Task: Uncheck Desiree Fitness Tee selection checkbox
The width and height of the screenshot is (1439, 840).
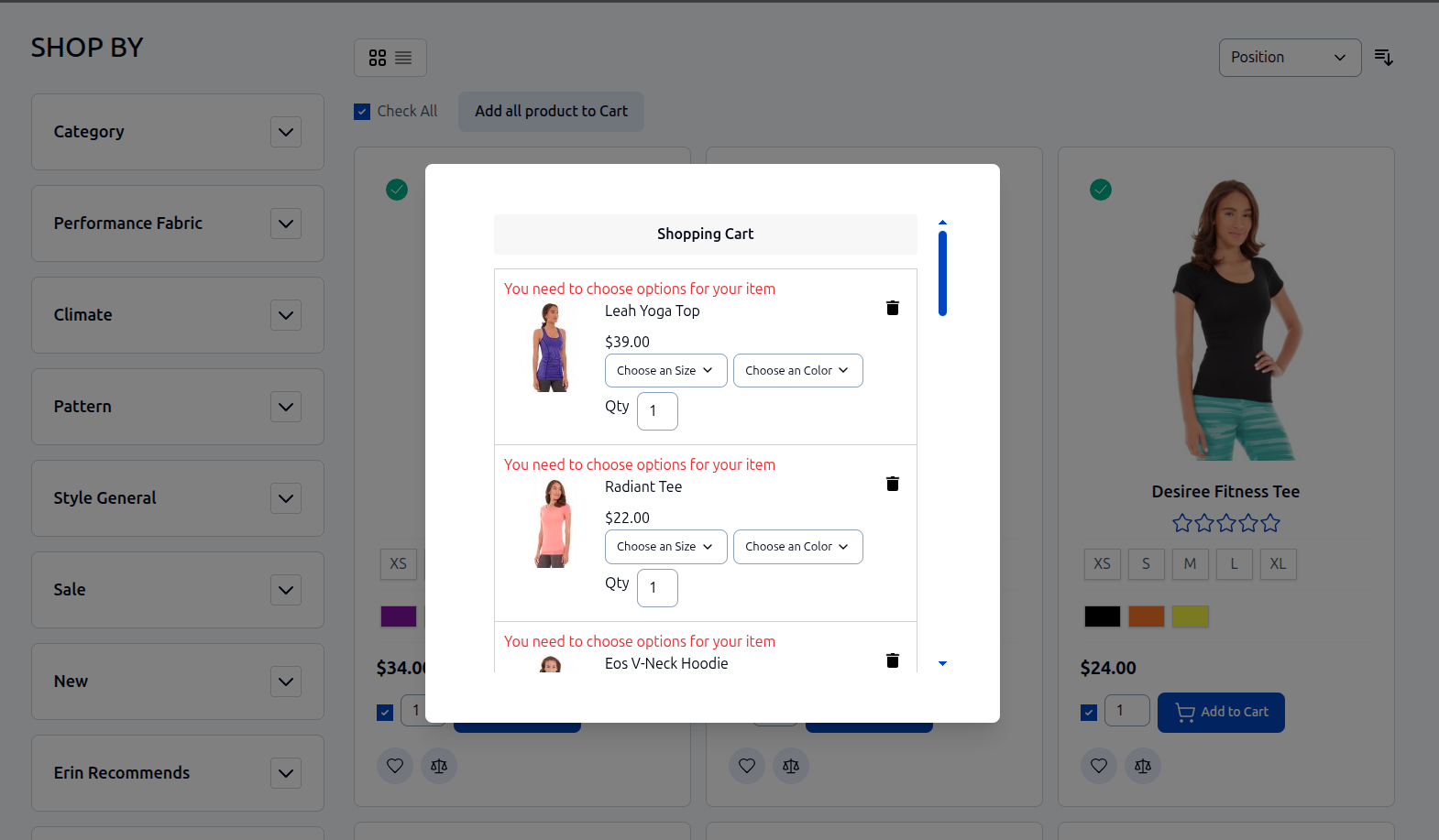Action: pyautogui.click(x=1089, y=713)
